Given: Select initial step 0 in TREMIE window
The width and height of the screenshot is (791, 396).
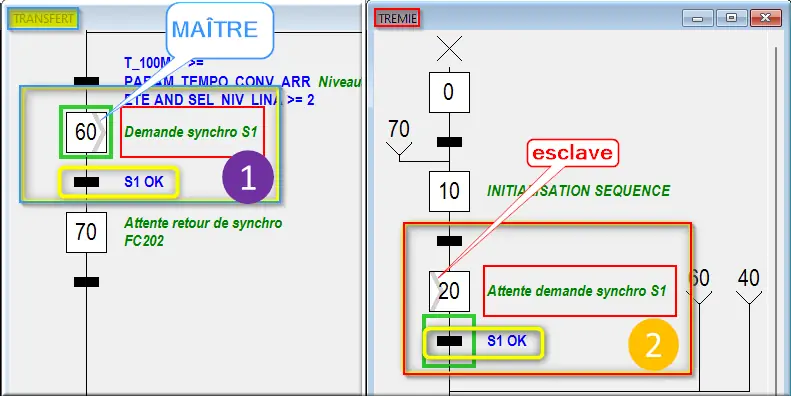Looking at the screenshot, I should [449, 92].
